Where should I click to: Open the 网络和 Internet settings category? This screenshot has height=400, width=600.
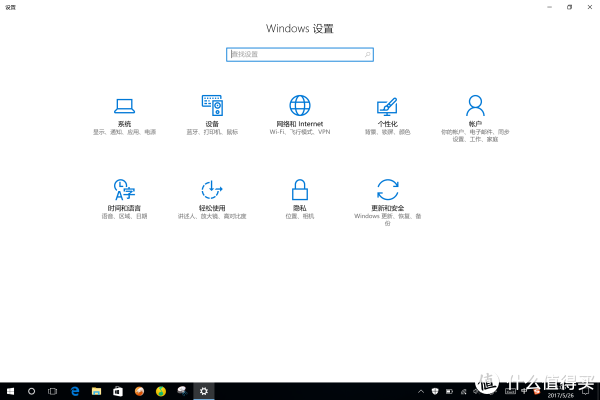[x=300, y=115]
